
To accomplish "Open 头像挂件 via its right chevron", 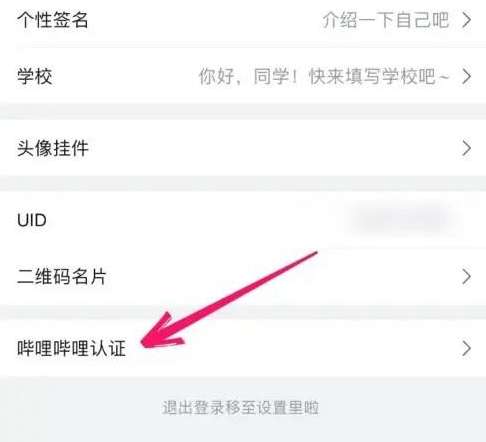I will pos(467,148).
